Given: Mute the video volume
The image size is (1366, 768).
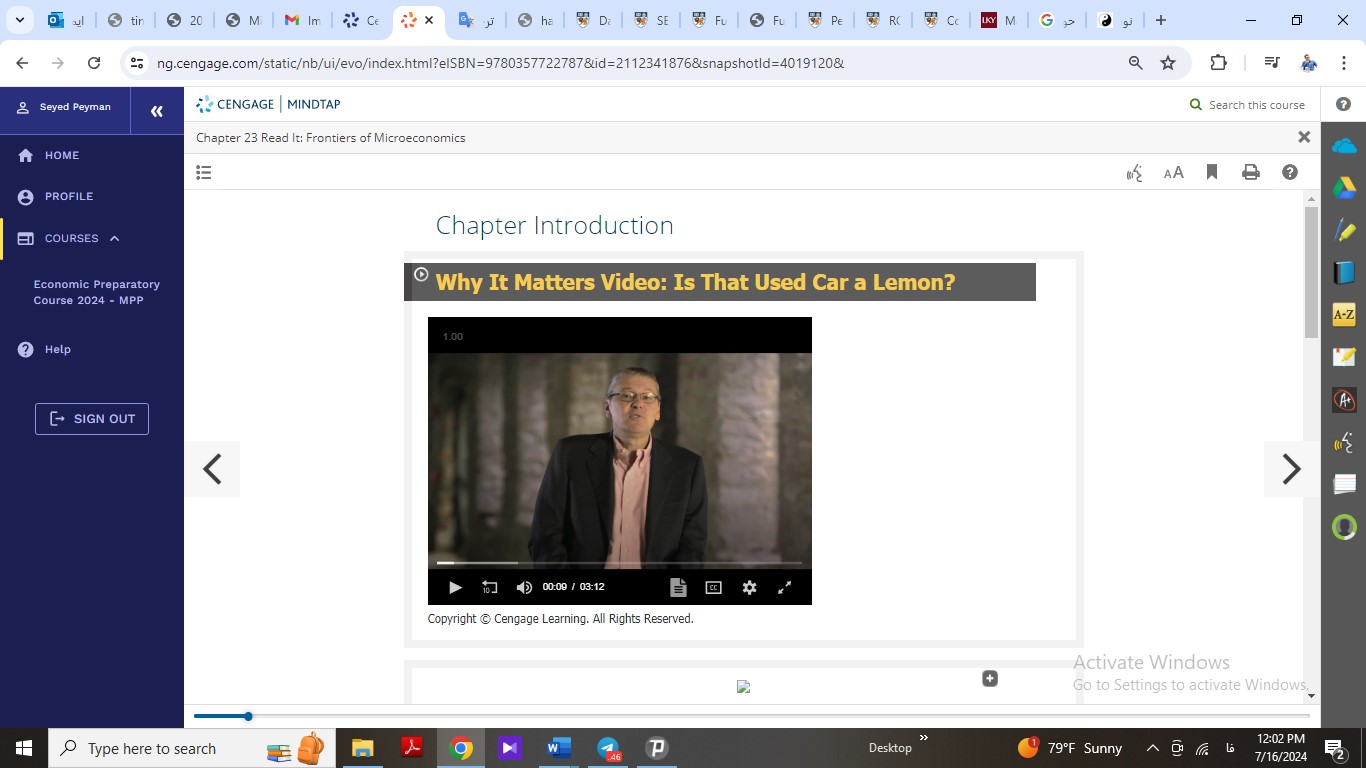Looking at the screenshot, I should [524, 587].
